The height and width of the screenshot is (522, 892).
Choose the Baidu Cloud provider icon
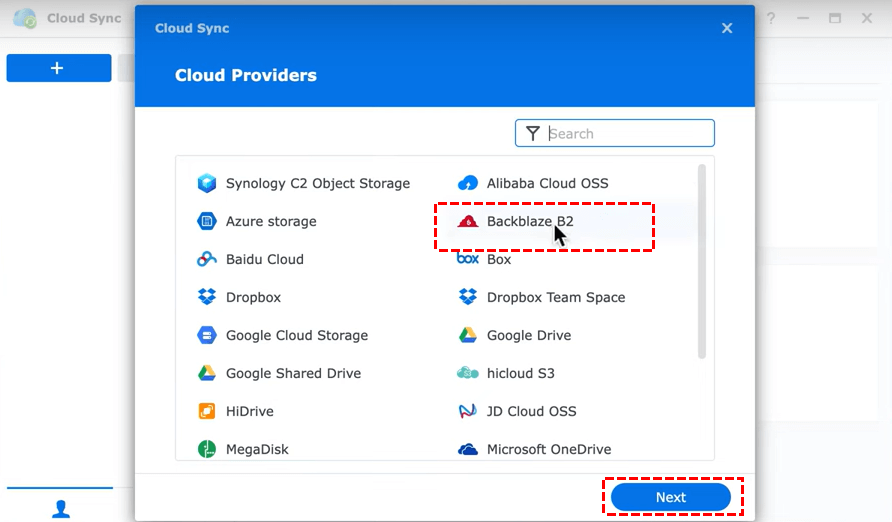[x=207, y=259]
